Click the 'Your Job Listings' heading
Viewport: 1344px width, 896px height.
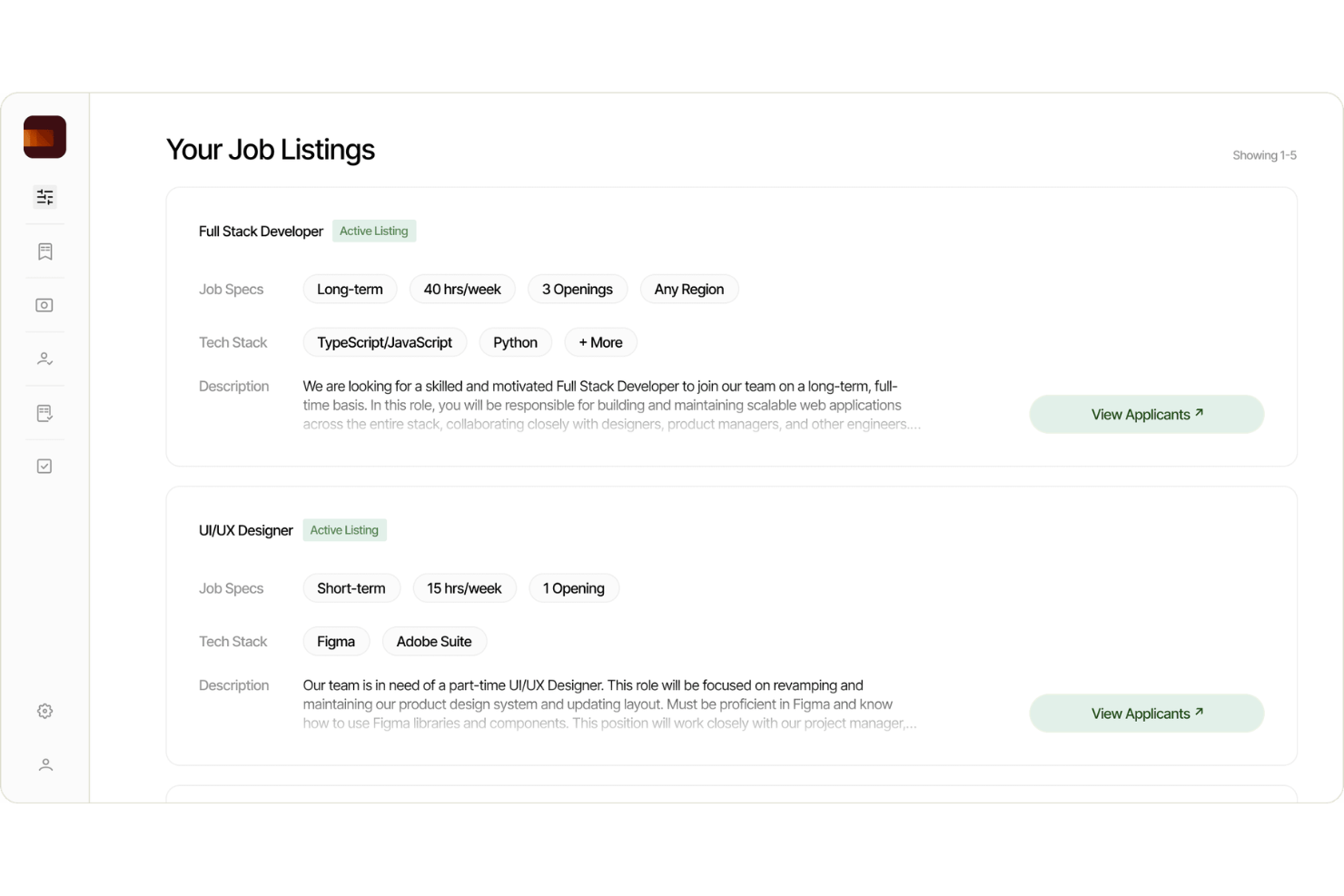(271, 150)
